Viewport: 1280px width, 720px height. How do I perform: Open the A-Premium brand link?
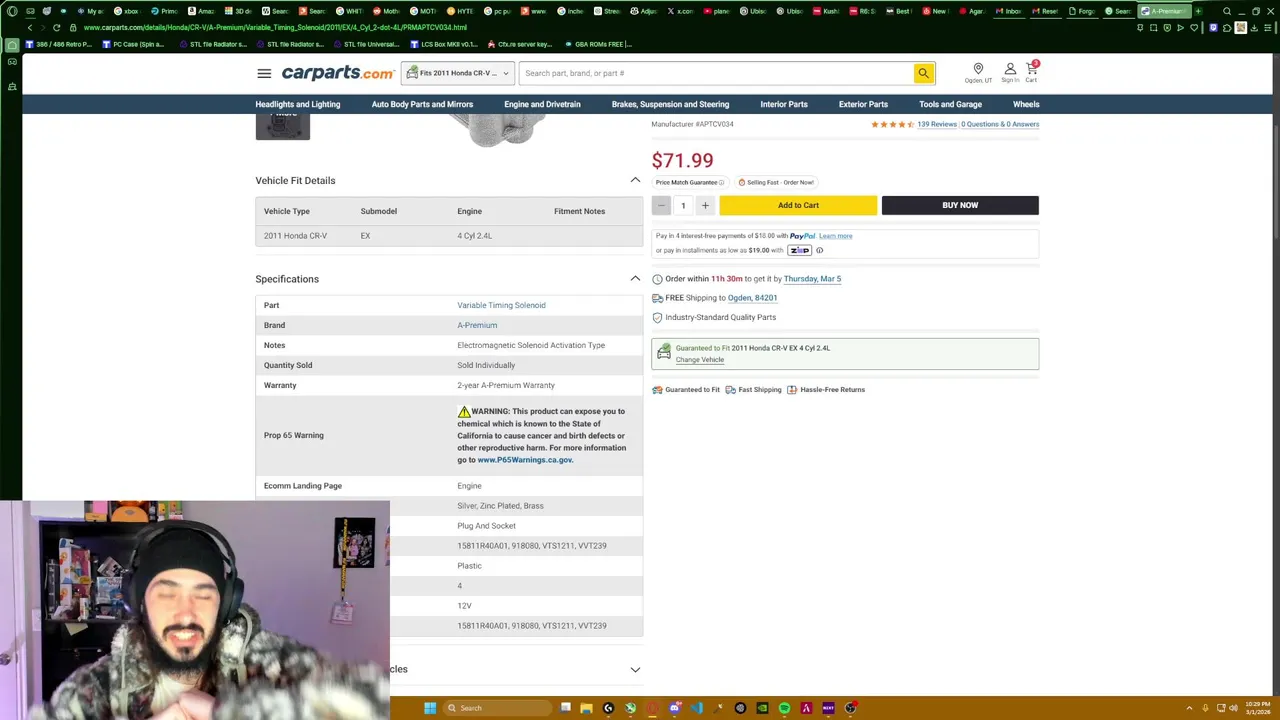pos(477,325)
